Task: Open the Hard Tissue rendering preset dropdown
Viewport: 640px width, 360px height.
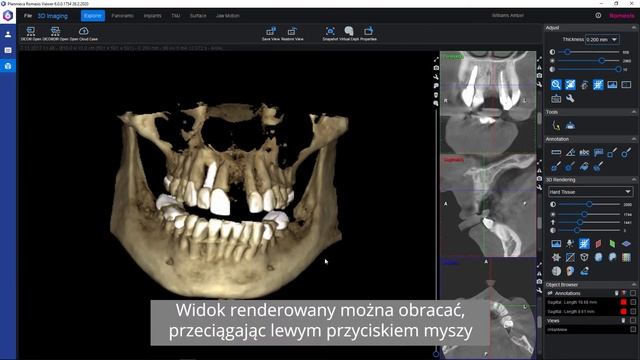Action: (590, 192)
